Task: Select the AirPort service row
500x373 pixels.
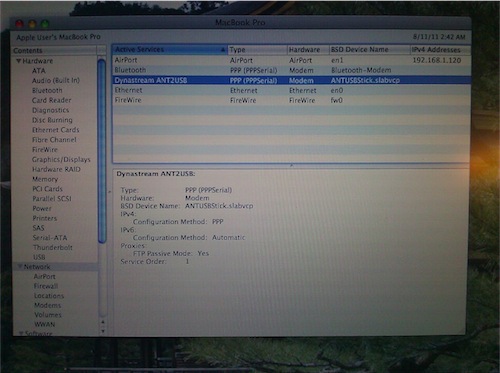Action: pyautogui.click(x=292, y=60)
